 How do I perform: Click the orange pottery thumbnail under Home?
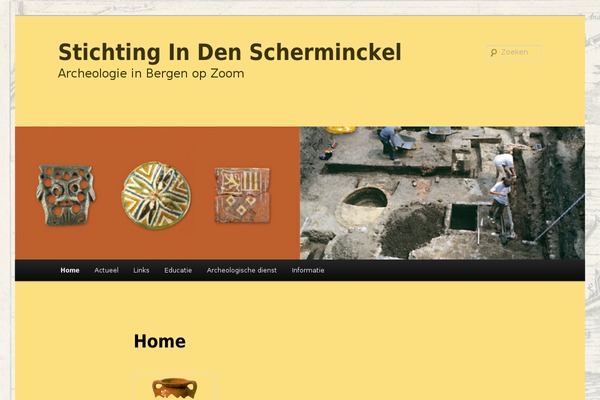pyautogui.click(x=174, y=387)
